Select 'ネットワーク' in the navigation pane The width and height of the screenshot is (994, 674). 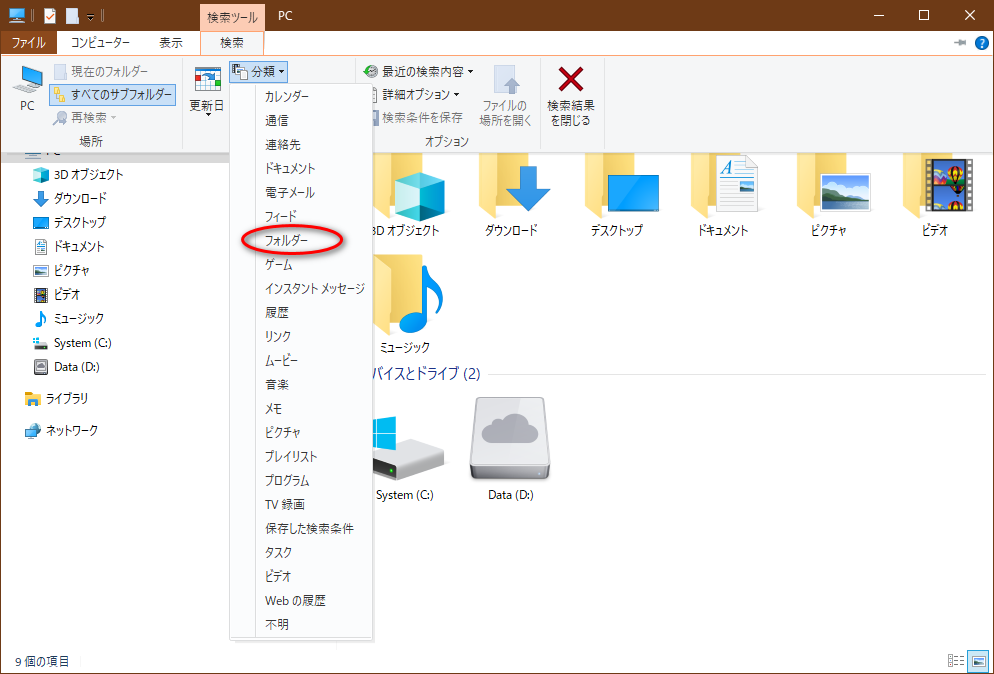pyautogui.click(x=71, y=431)
